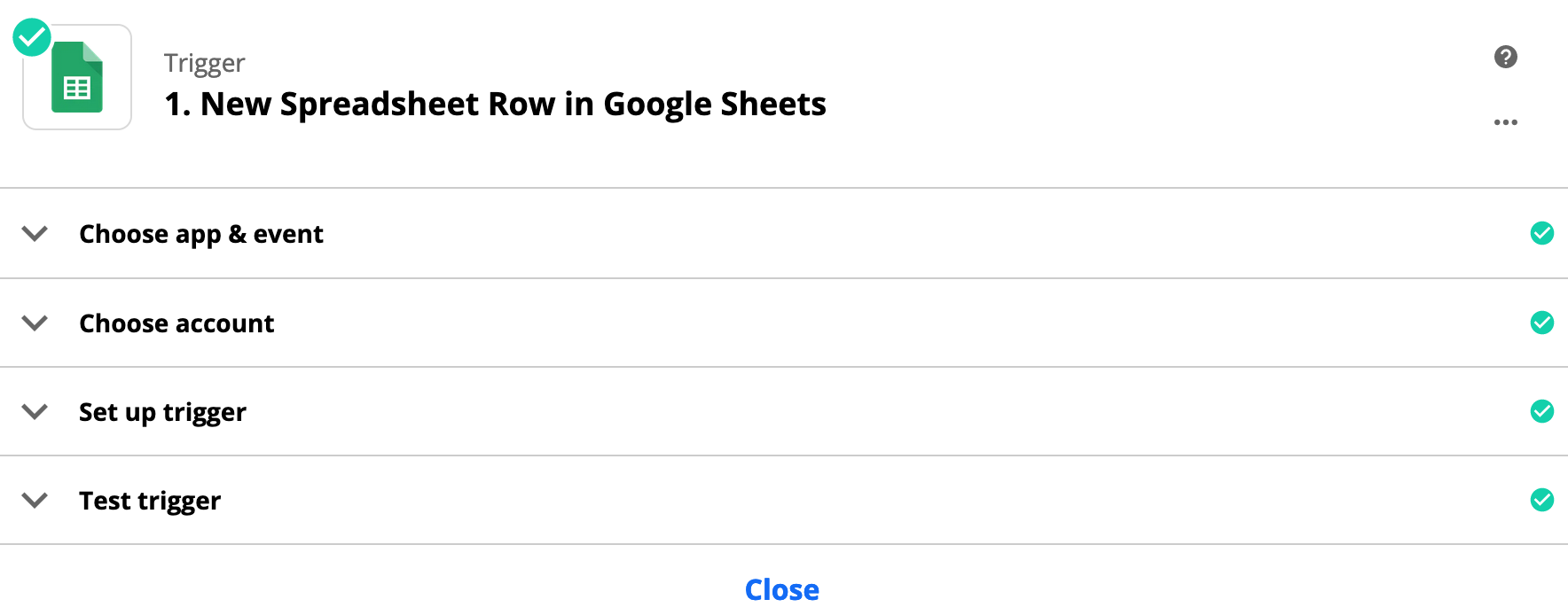Open the three-dot more options menu

(1505, 122)
